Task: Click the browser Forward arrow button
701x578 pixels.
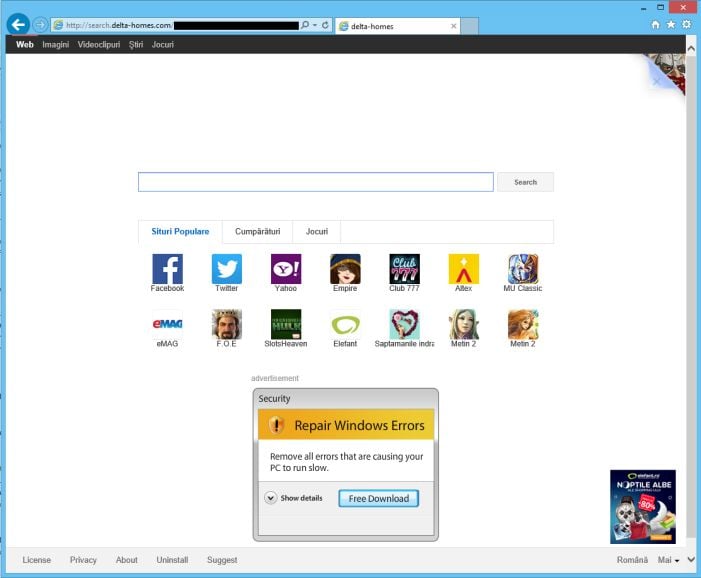Action: pyautogui.click(x=40, y=25)
